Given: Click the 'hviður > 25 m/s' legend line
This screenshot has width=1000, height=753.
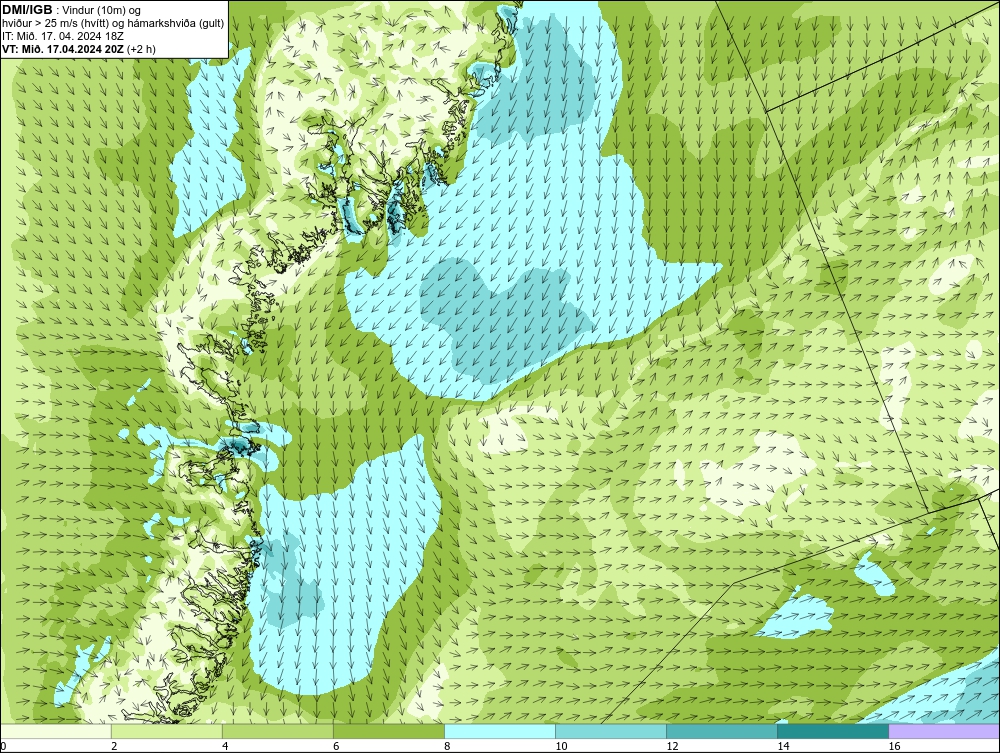Looking at the screenshot, I should coord(112,23).
